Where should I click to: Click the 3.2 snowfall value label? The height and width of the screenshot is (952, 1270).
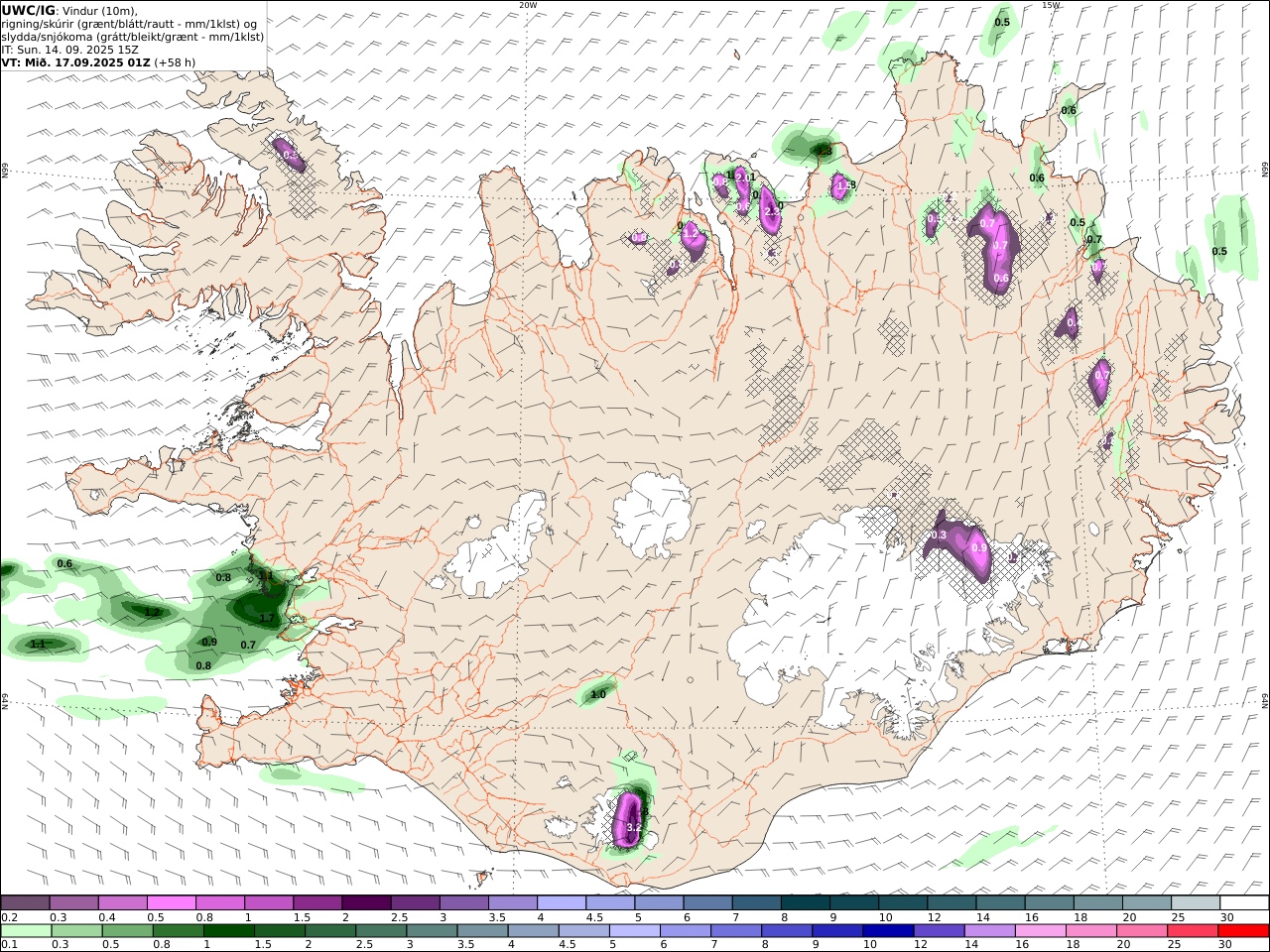[635, 826]
